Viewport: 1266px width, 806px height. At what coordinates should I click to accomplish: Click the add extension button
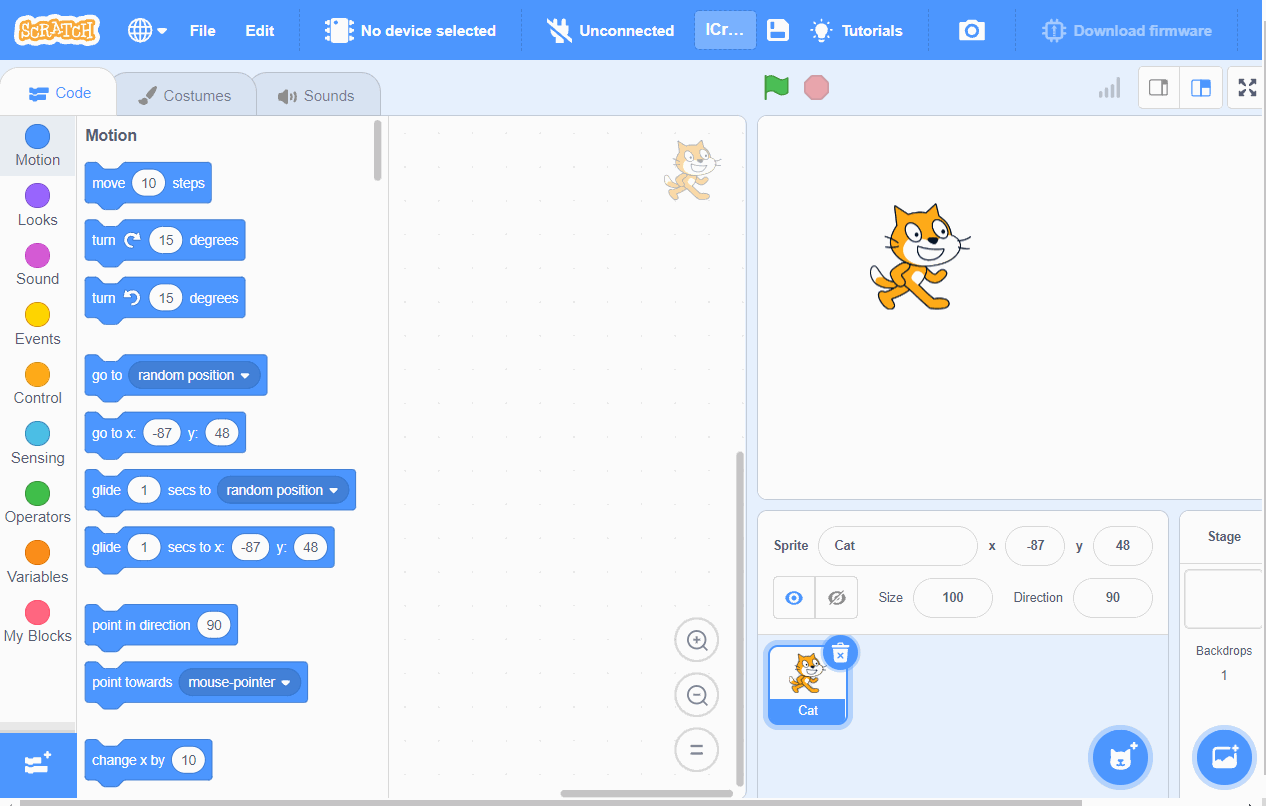[38, 765]
